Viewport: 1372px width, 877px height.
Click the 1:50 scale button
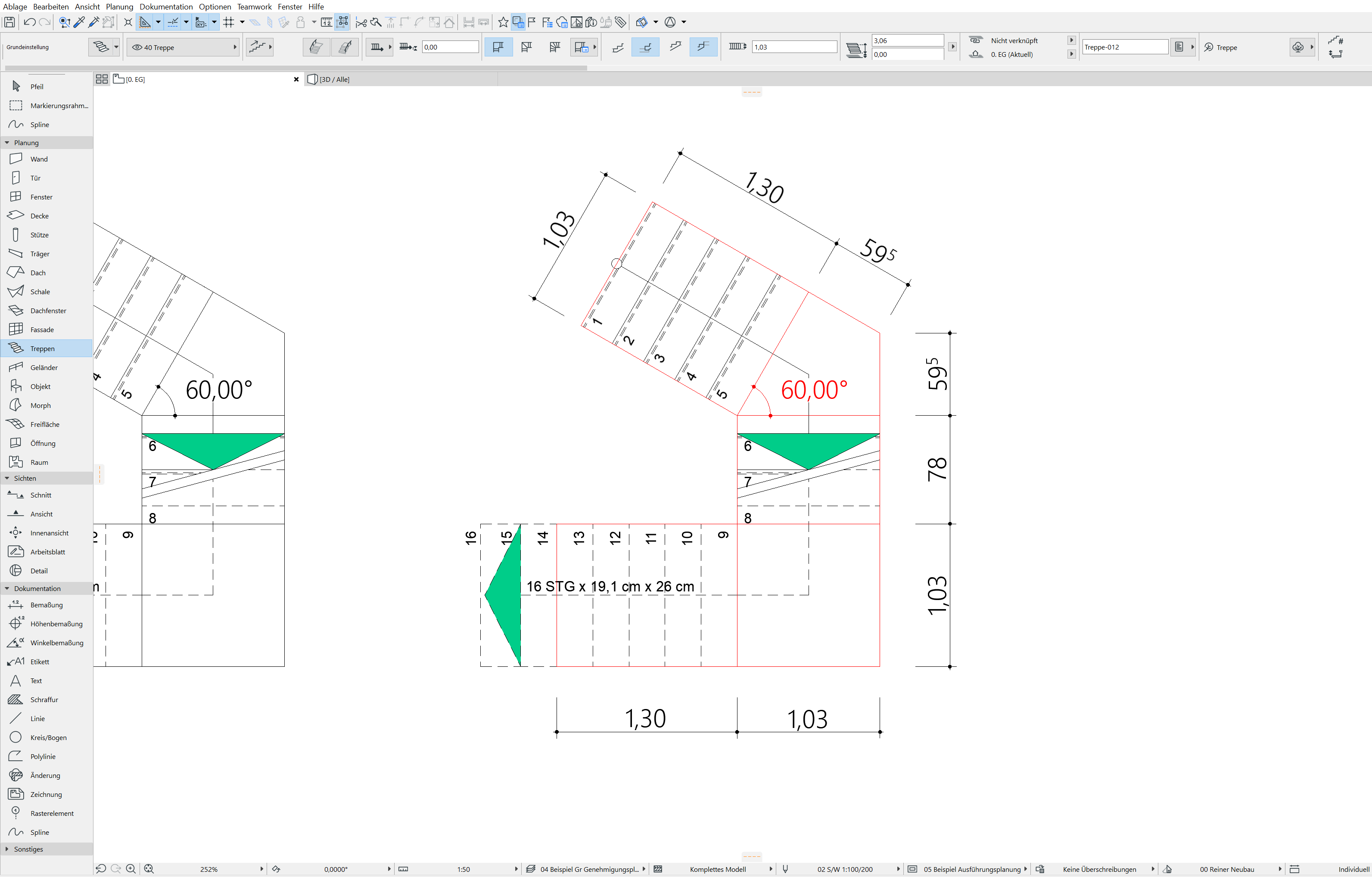point(463,869)
